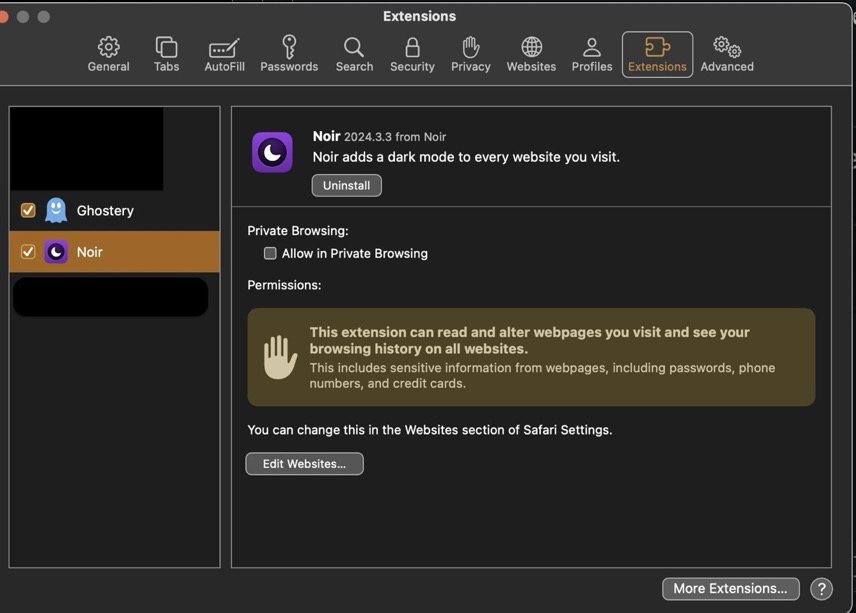Image resolution: width=856 pixels, height=613 pixels.
Task: Open the Advanced settings pane
Action: coord(727,55)
